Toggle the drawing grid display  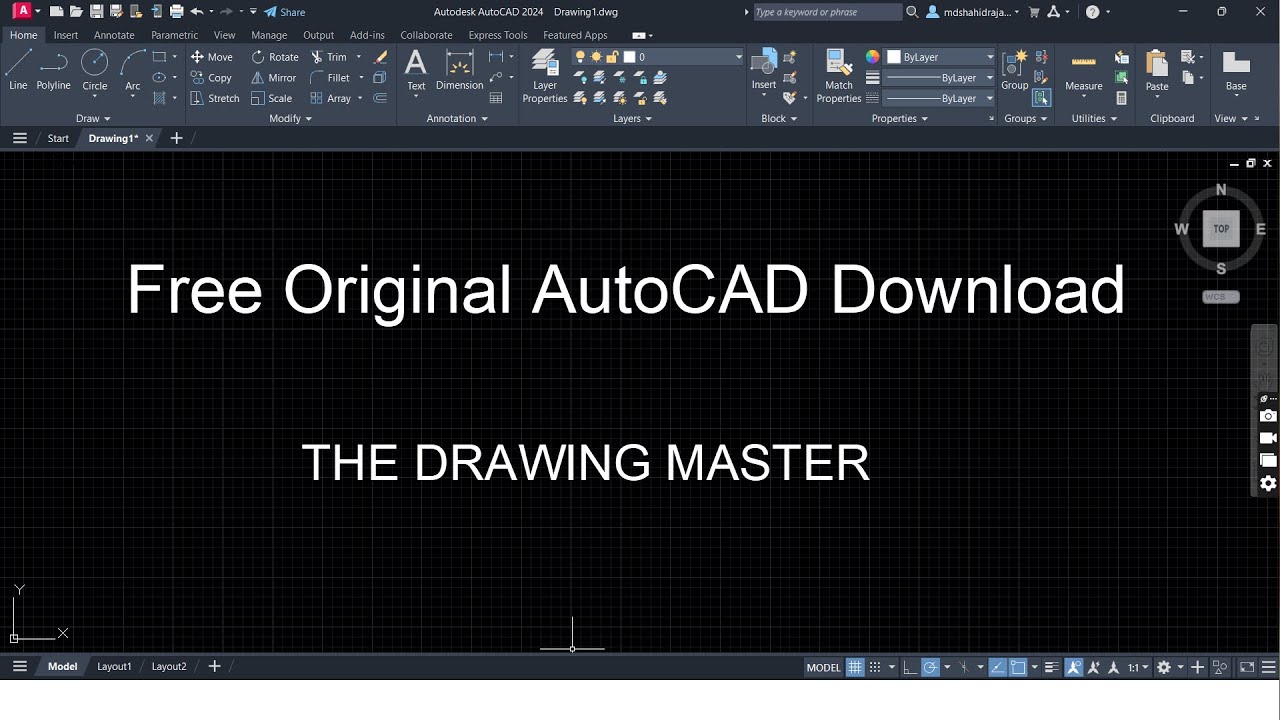pos(855,667)
